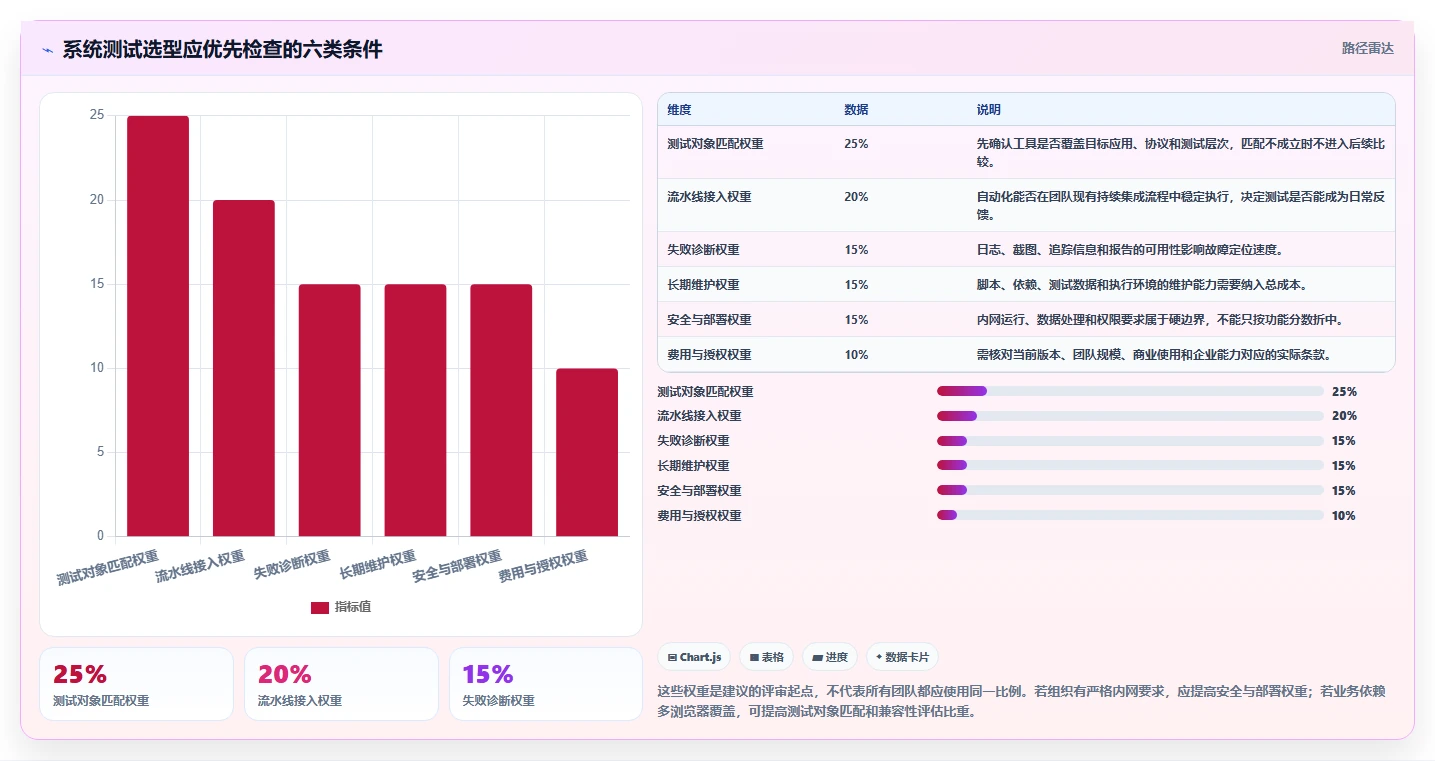
Task: Click the description starting 内网运行、数据处理
Action: 1159,320
